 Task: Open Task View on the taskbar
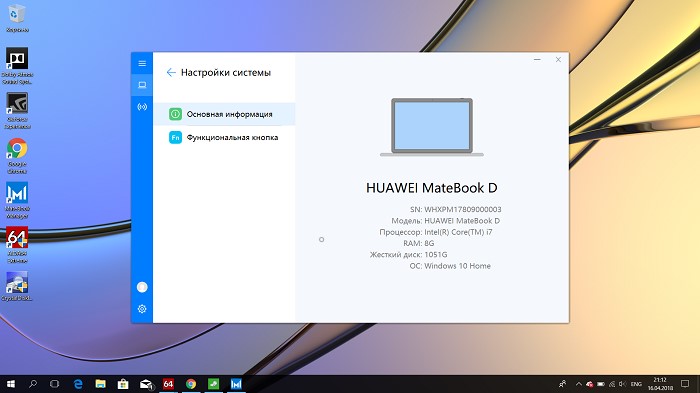pos(54,384)
